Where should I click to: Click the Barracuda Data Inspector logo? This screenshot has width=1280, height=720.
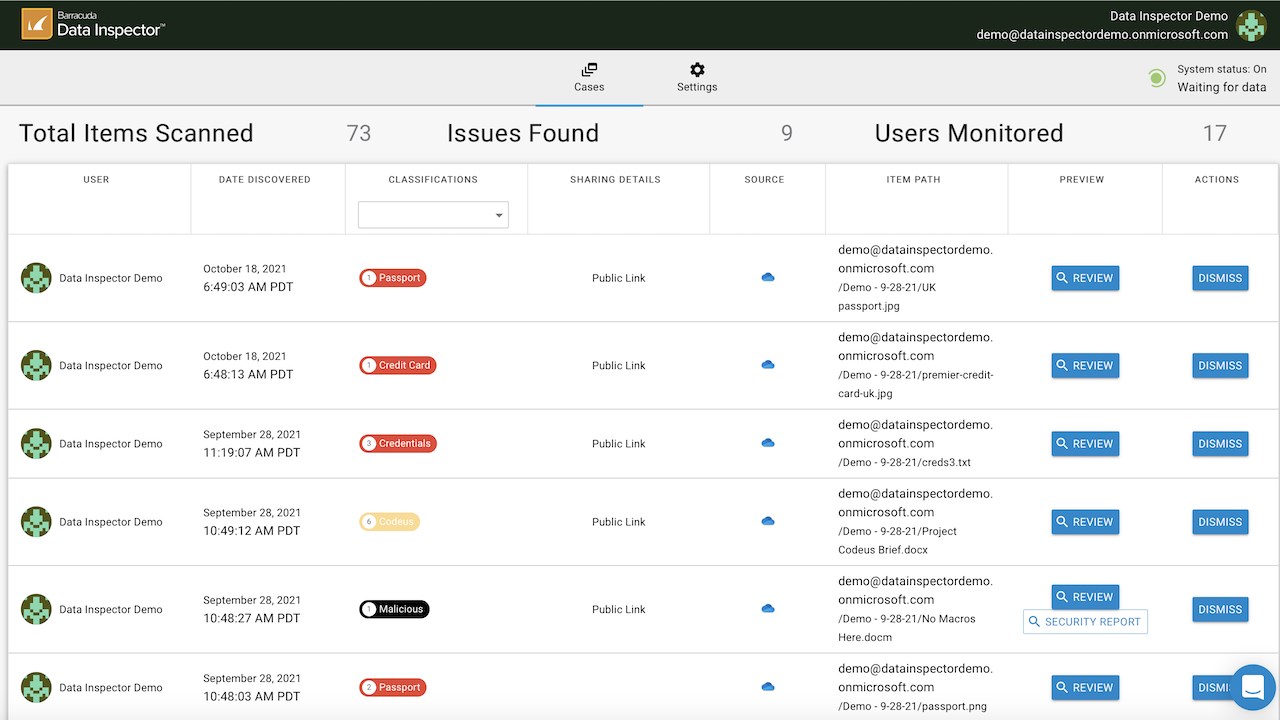pos(93,25)
